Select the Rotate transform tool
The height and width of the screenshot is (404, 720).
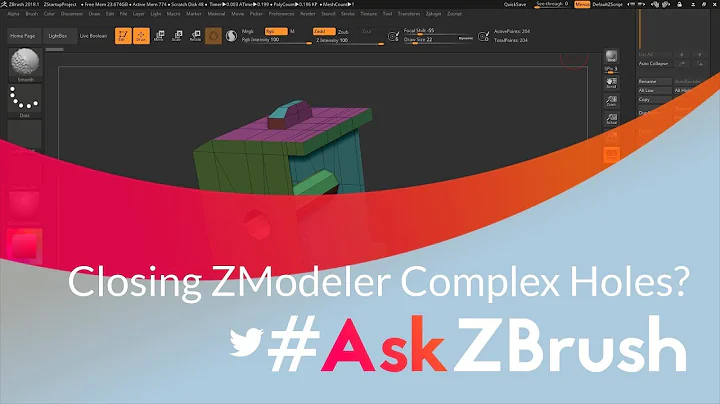point(195,36)
